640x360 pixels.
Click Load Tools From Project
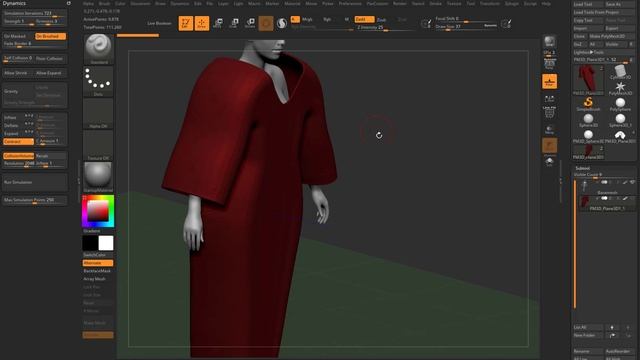[604, 12]
